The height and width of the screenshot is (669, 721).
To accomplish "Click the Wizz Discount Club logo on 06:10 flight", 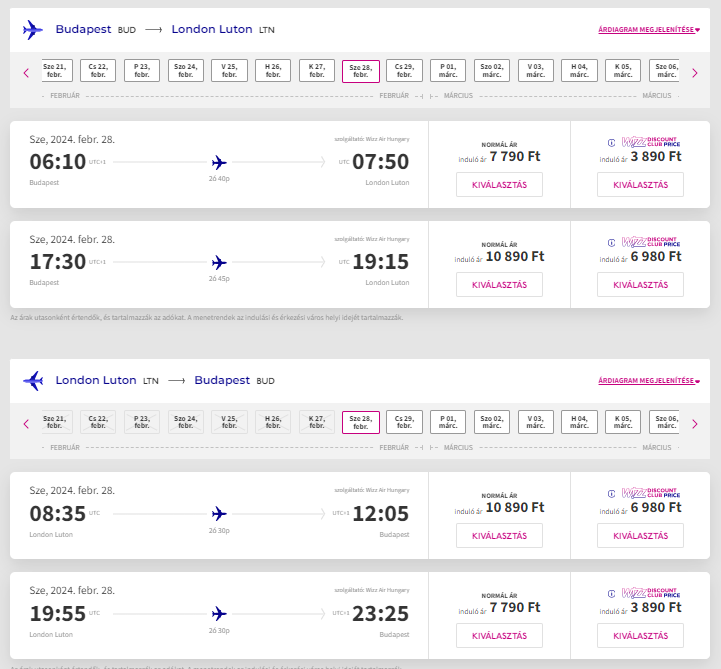I will tap(644, 142).
